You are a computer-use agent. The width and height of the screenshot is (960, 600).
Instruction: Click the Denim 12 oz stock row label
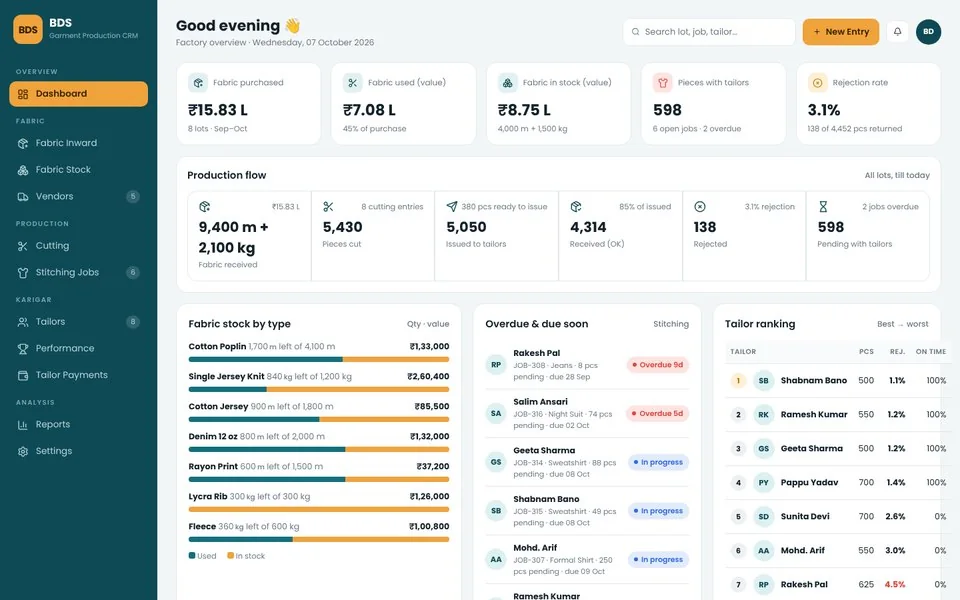[x=212, y=437]
